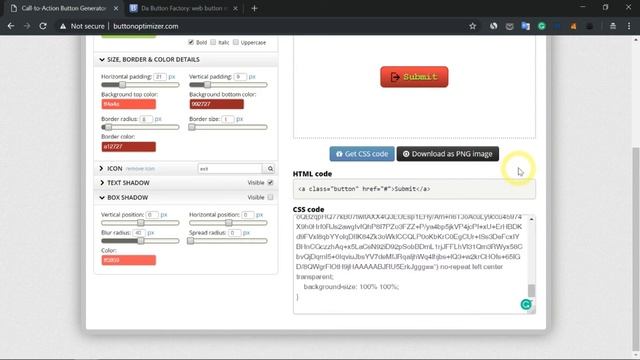Click the Horizontal padding px value field
The width and height of the screenshot is (640, 360).
tap(160, 76)
